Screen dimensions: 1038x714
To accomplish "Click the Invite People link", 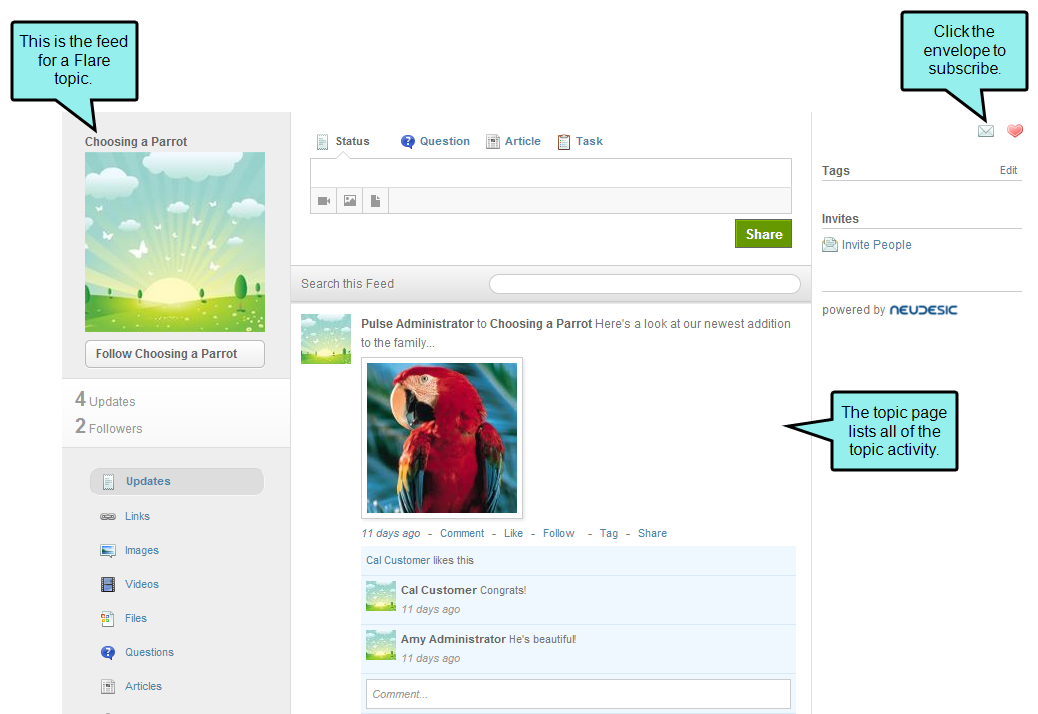I will [876, 245].
